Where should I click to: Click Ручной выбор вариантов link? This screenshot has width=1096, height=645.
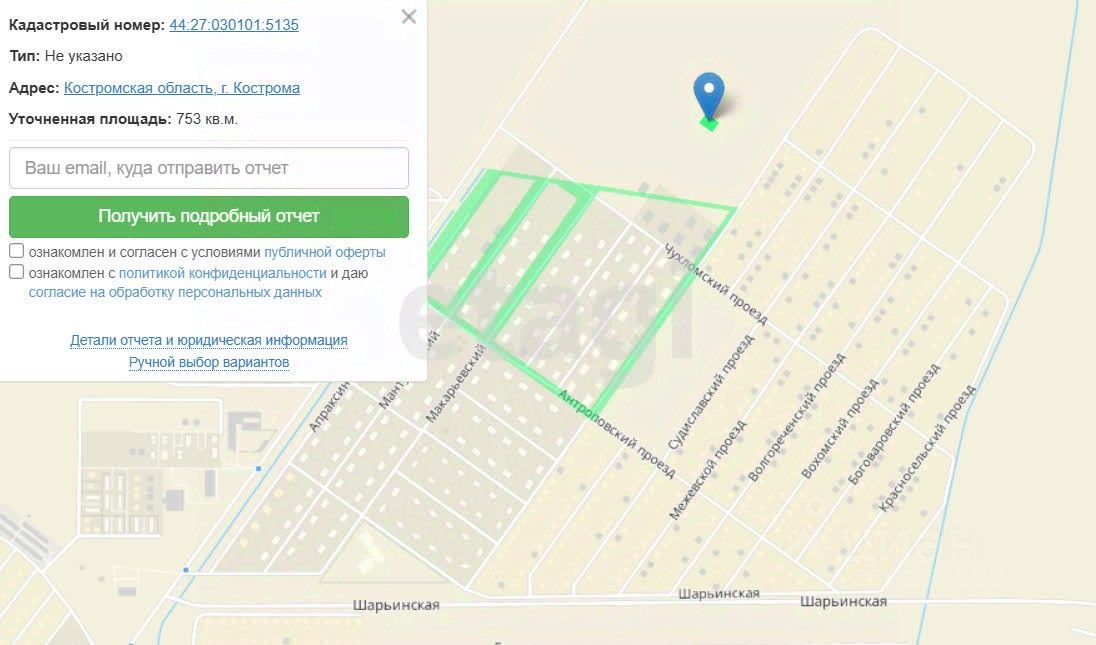click(x=208, y=362)
